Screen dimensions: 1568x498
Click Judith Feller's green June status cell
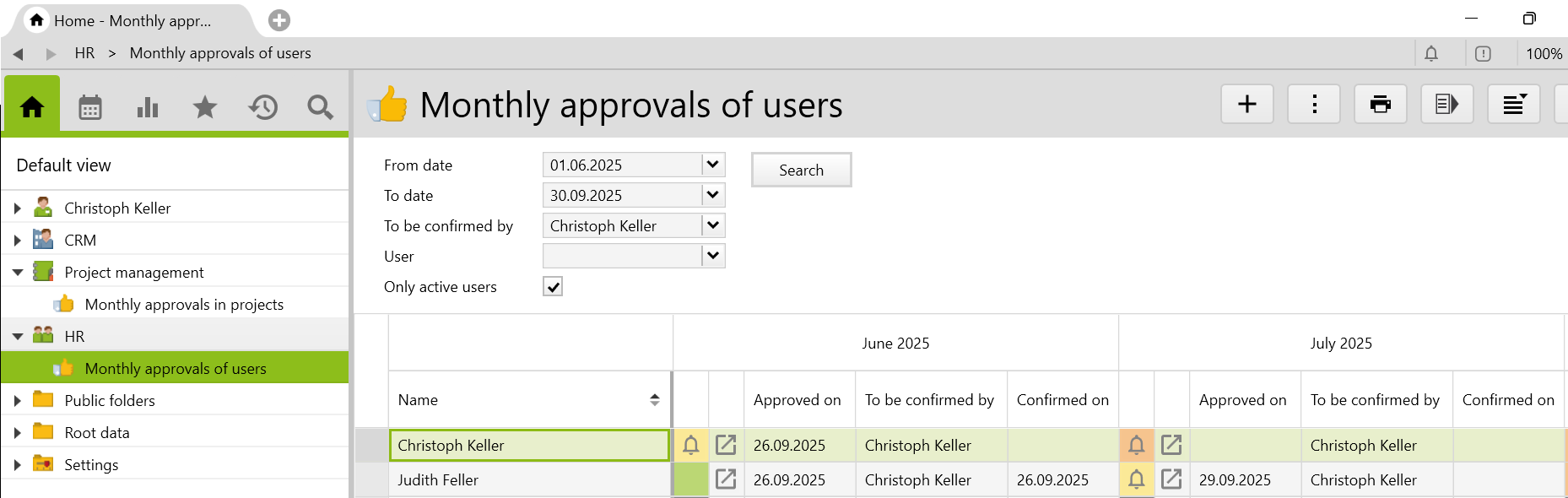690,479
